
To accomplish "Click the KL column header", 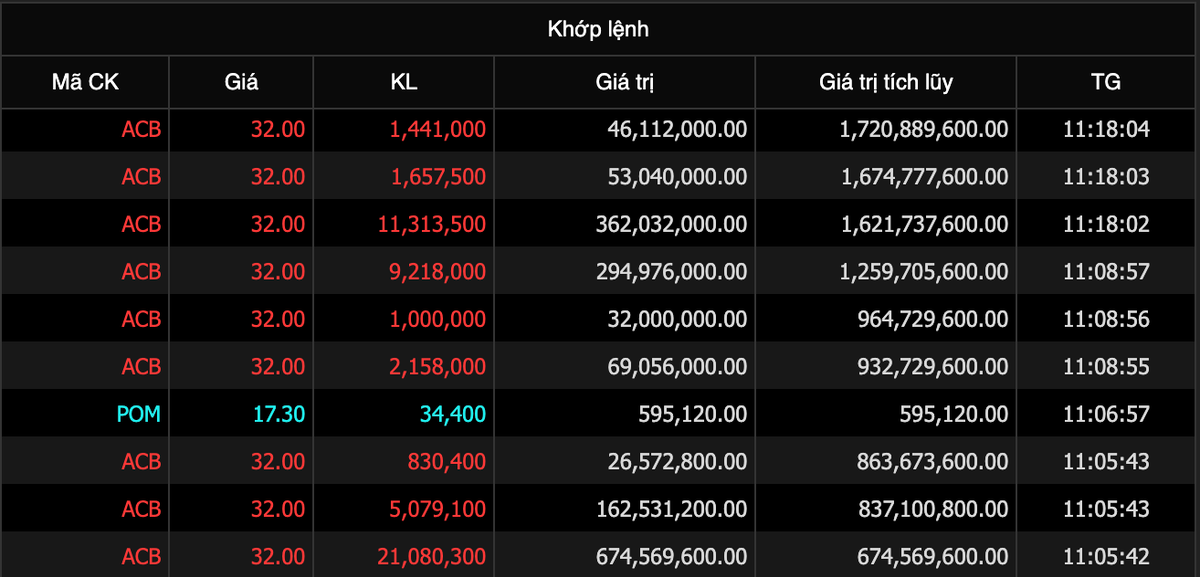I will tap(404, 82).
